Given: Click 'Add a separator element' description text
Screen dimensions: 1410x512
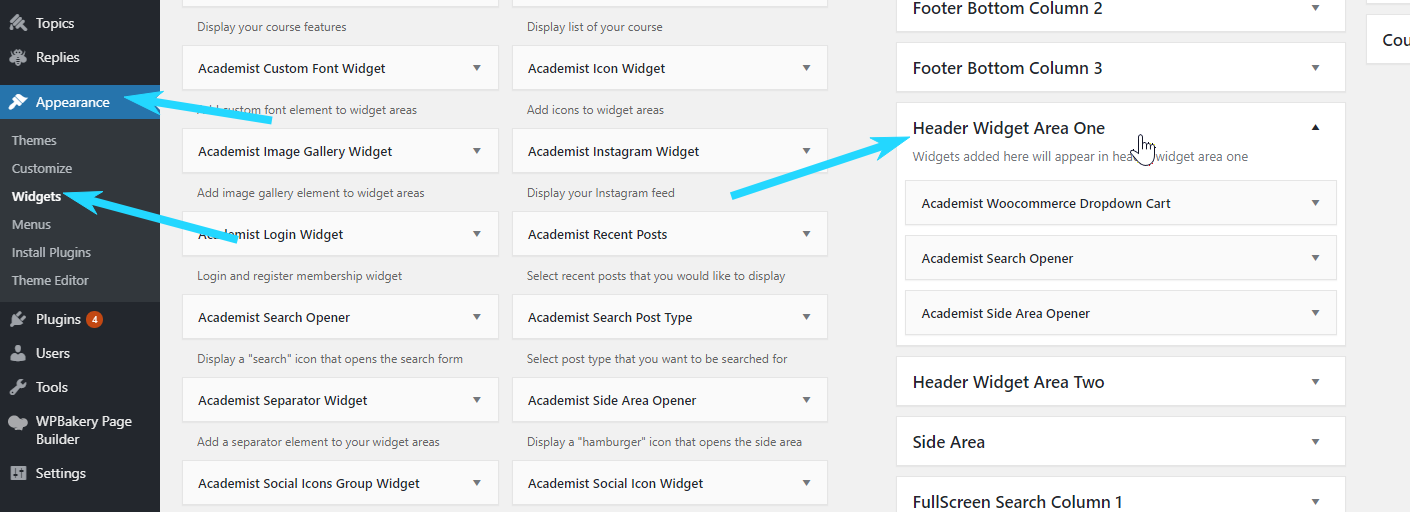Looking at the screenshot, I should 318,442.
